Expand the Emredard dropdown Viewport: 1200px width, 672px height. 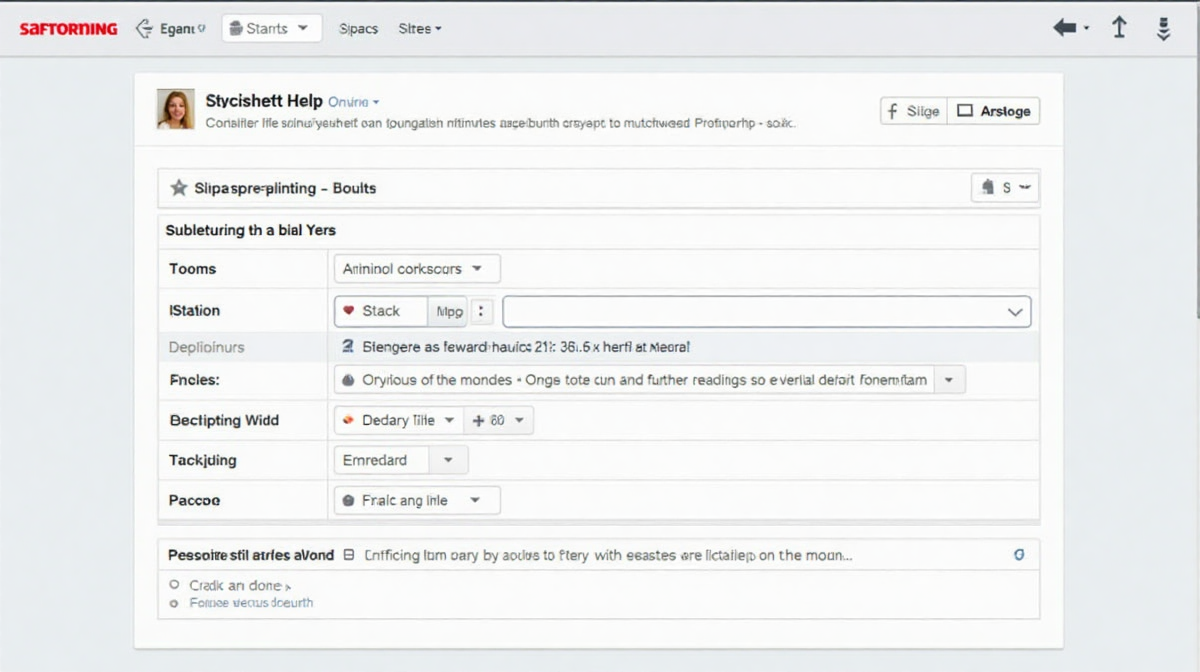[399, 460]
